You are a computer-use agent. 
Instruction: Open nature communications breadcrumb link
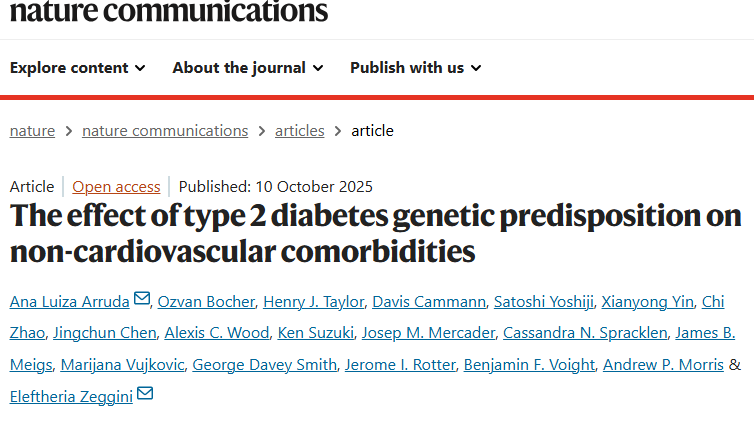tap(165, 131)
